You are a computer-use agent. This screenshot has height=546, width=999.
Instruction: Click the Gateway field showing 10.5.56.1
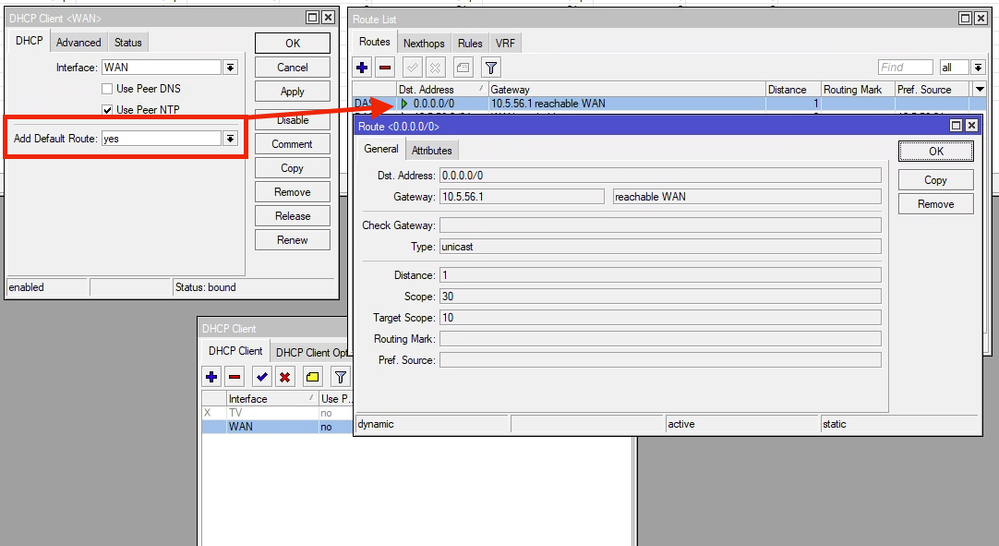click(x=522, y=197)
